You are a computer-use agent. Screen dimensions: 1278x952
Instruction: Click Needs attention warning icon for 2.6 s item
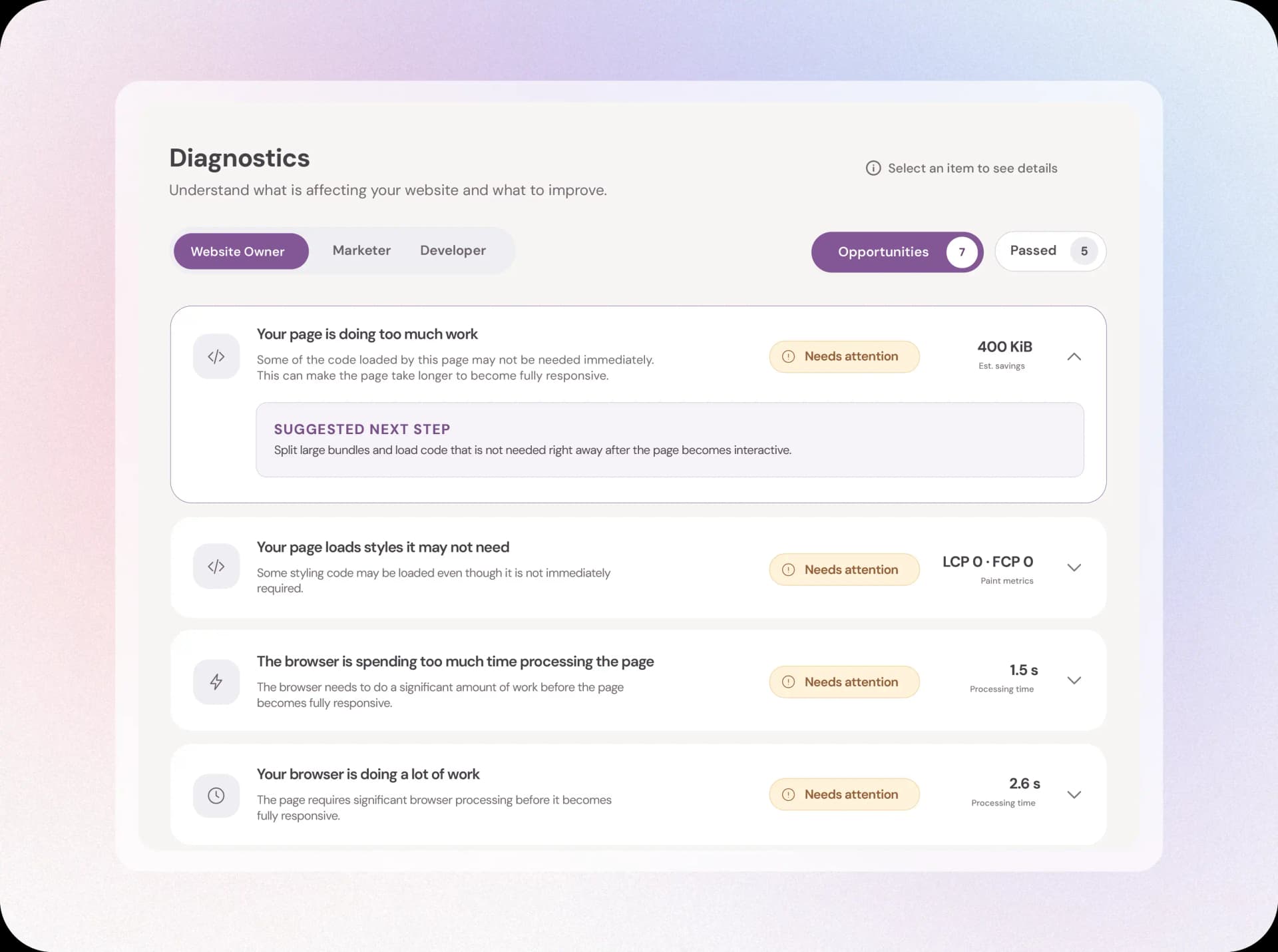(789, 795)
